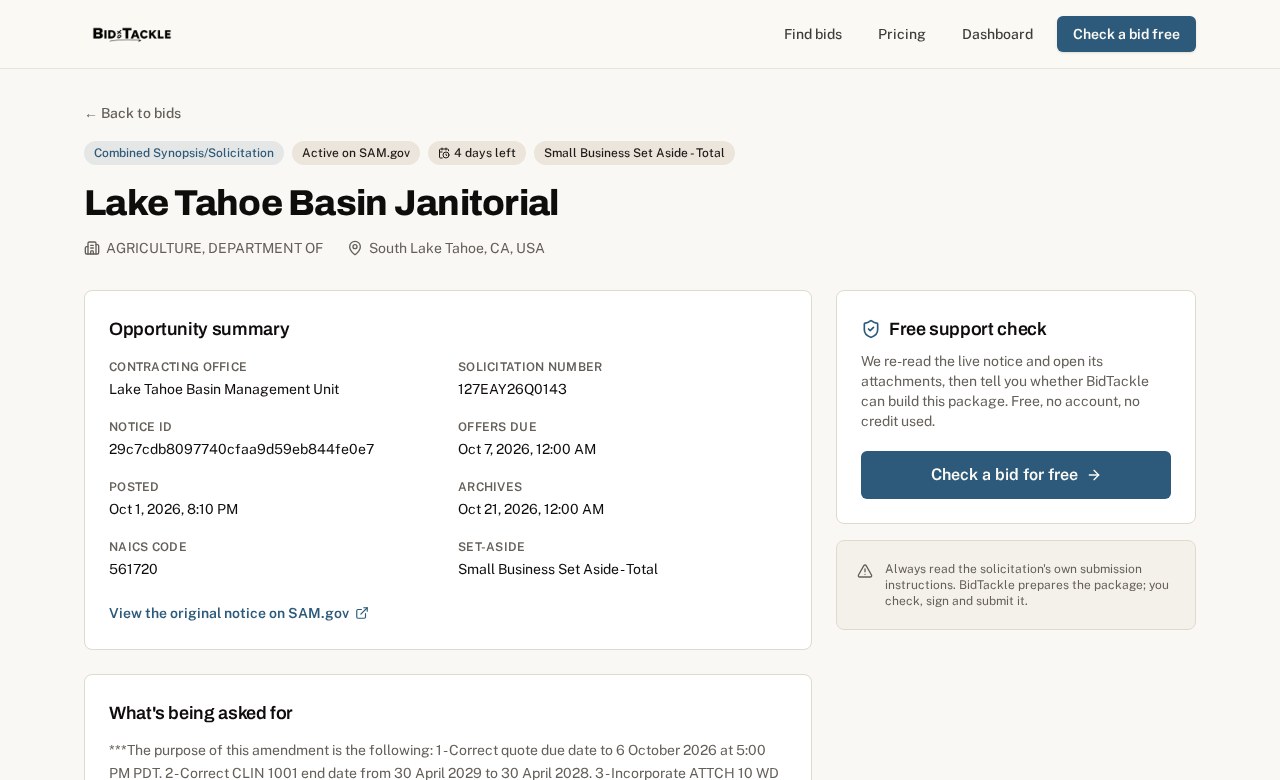Open the Find bids menu item
Screen dimensions: 1280x780
coord(813,34)
